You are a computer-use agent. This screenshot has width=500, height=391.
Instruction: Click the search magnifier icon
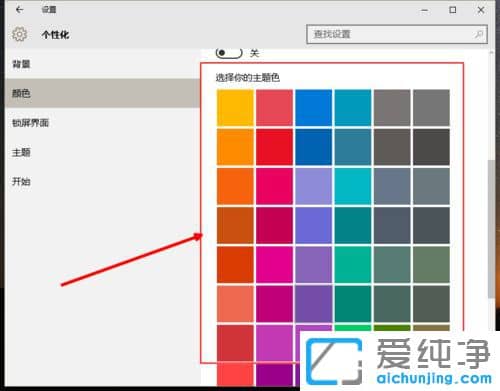tap(479, 34)
